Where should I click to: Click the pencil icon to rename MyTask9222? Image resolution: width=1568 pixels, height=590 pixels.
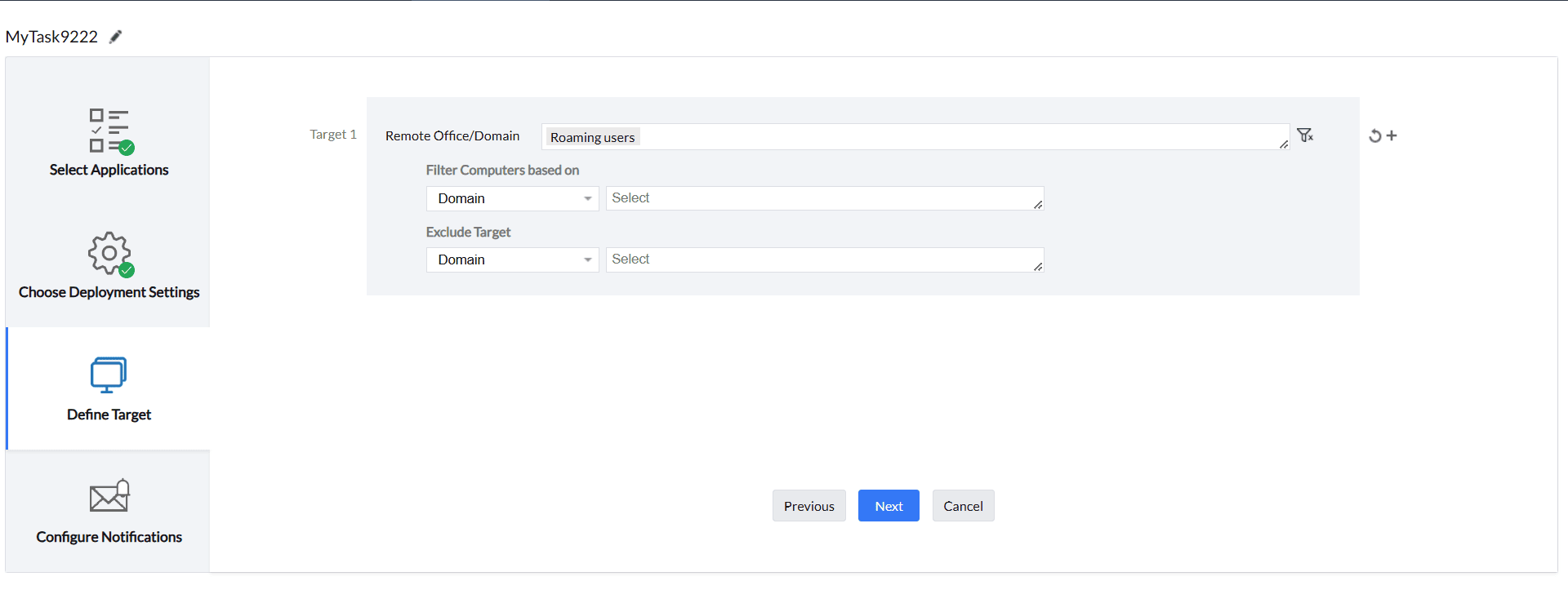coord(116,37)
